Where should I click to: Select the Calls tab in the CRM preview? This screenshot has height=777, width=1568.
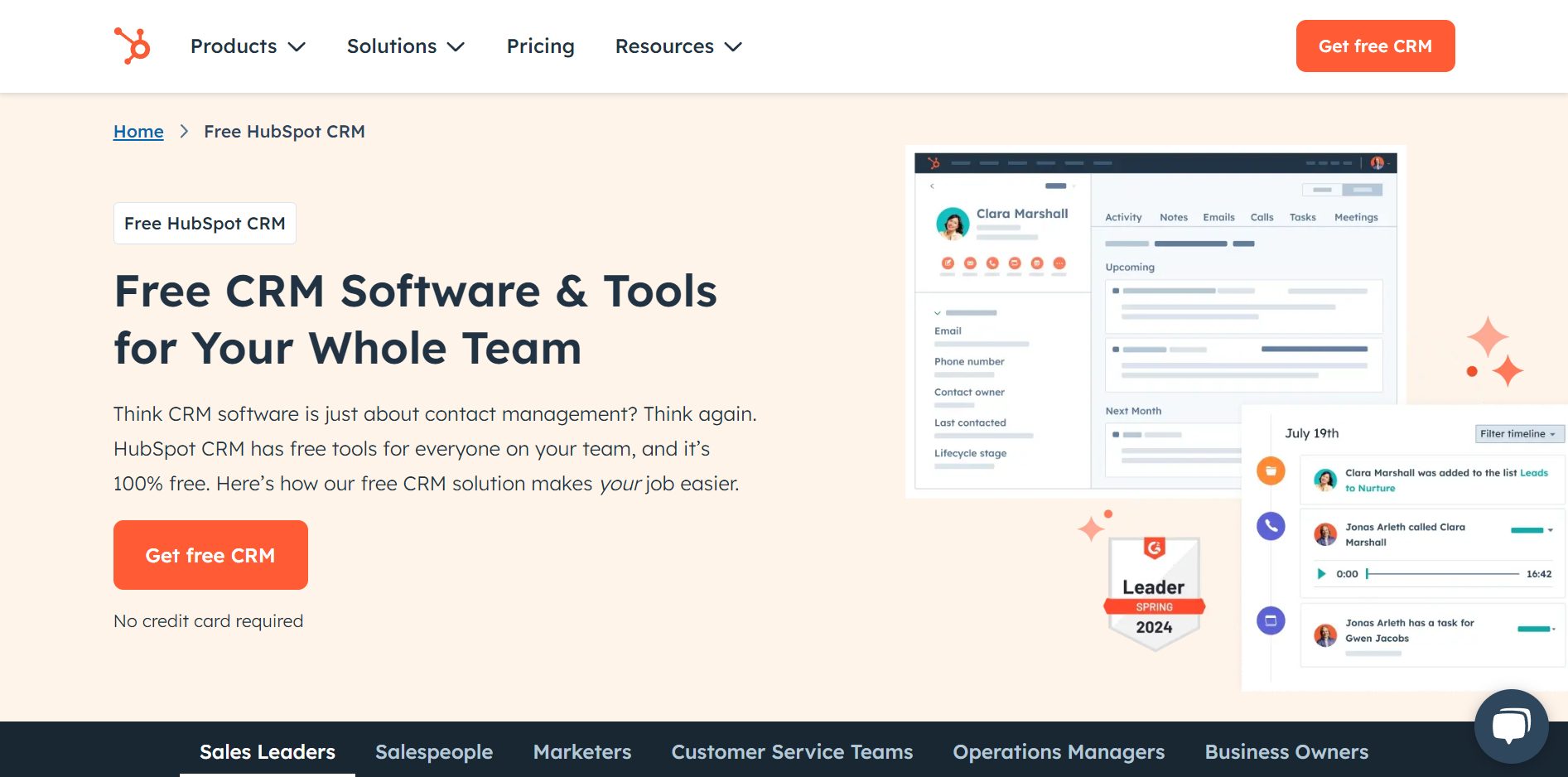click(x=1262, y=217)
